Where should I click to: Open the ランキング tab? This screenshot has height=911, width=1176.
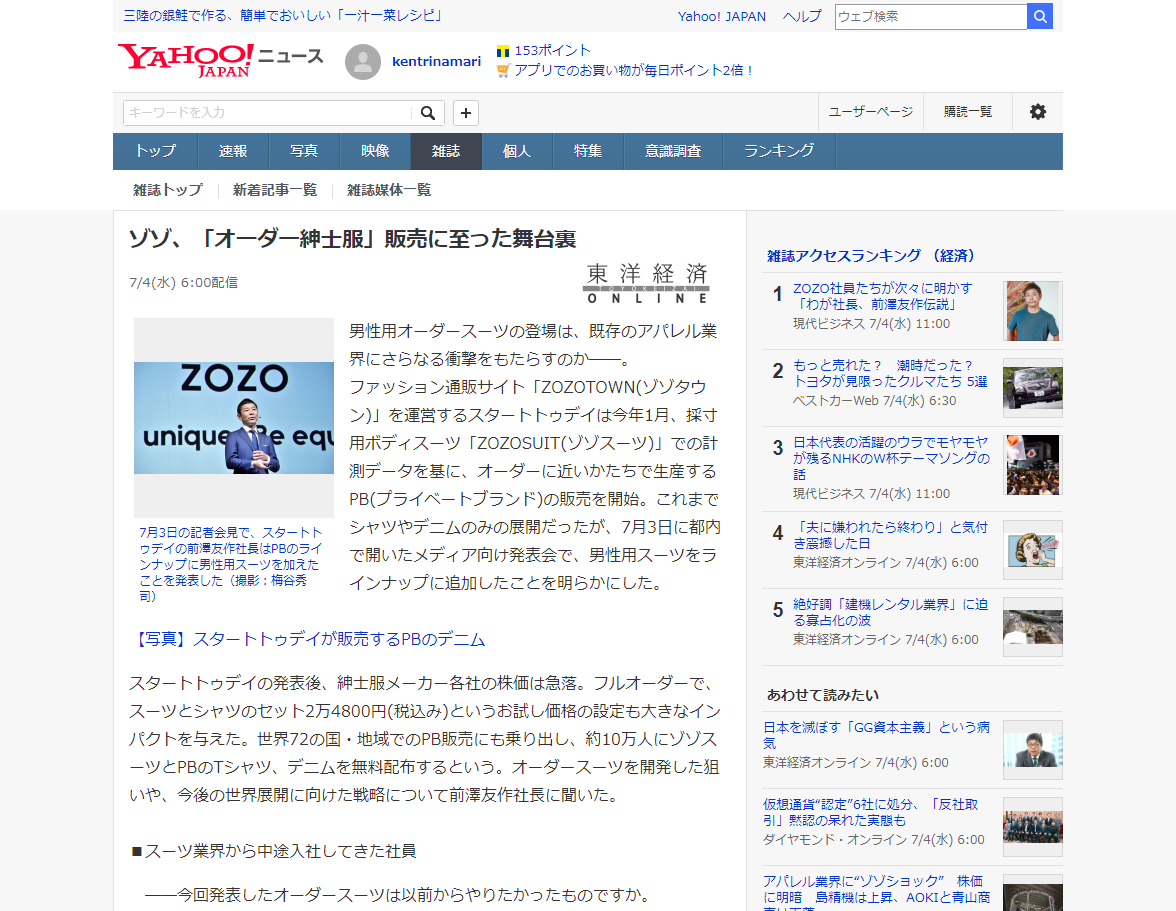coord(778,151)
